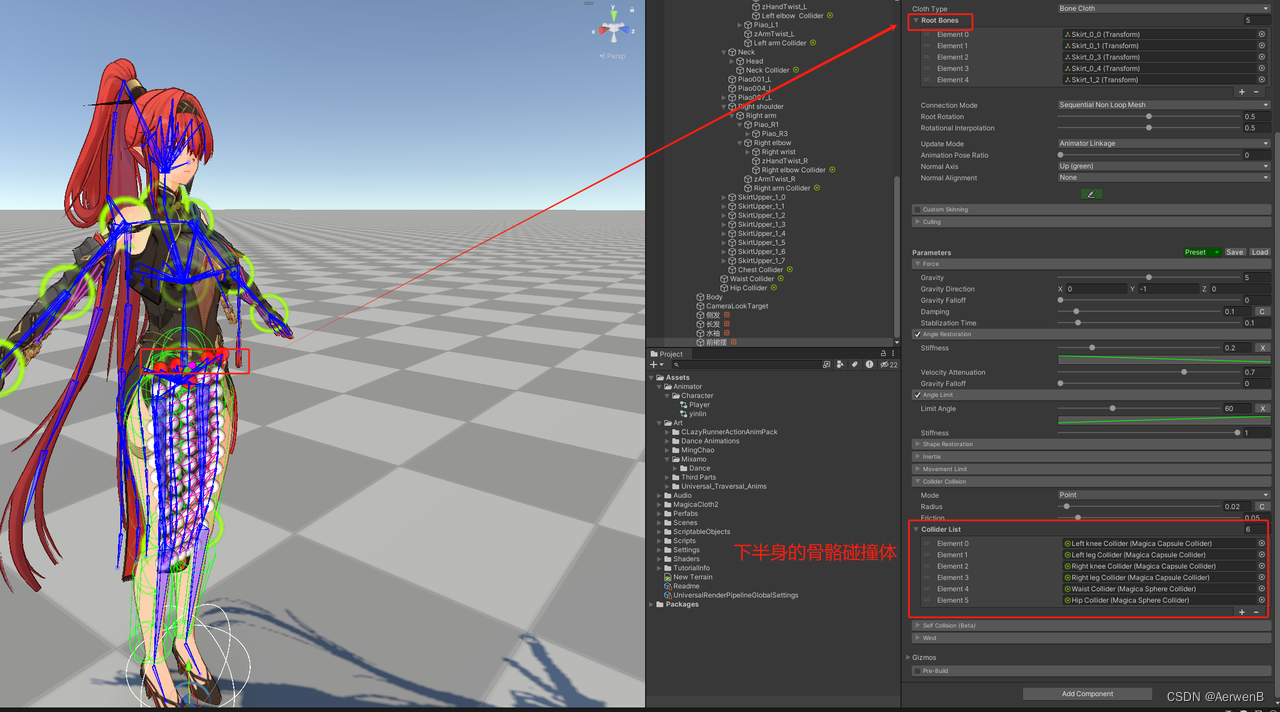Open object picker for Skirt_0_4 Transform

1262,68
